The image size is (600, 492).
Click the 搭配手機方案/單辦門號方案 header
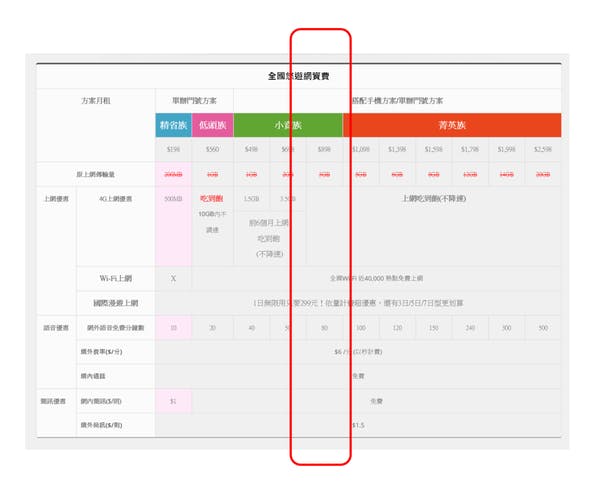[397, 101]
